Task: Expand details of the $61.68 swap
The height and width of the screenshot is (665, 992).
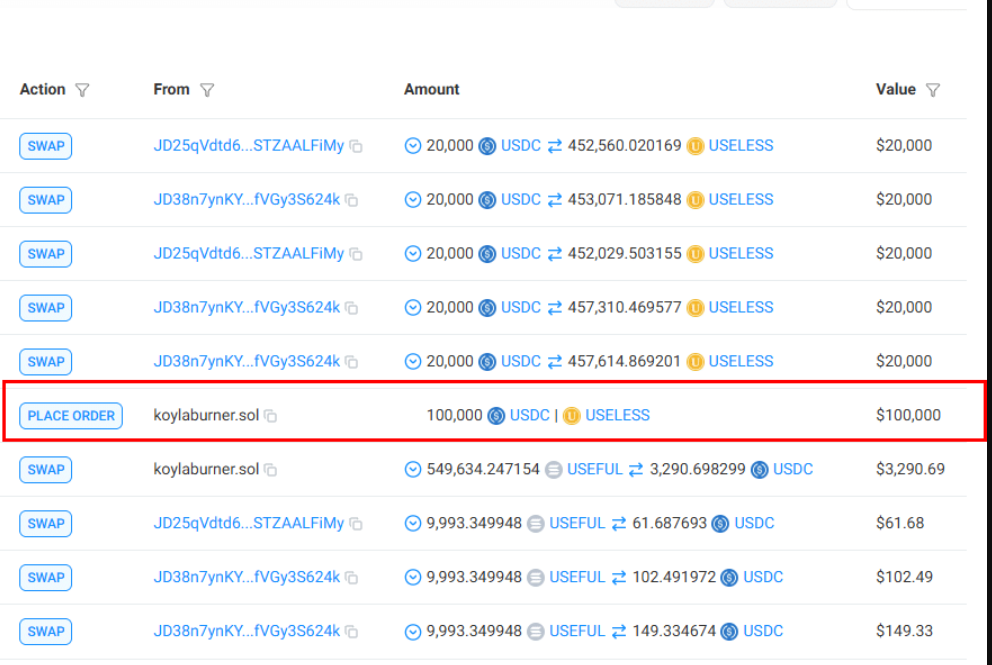Action: [x=412, y=523]
